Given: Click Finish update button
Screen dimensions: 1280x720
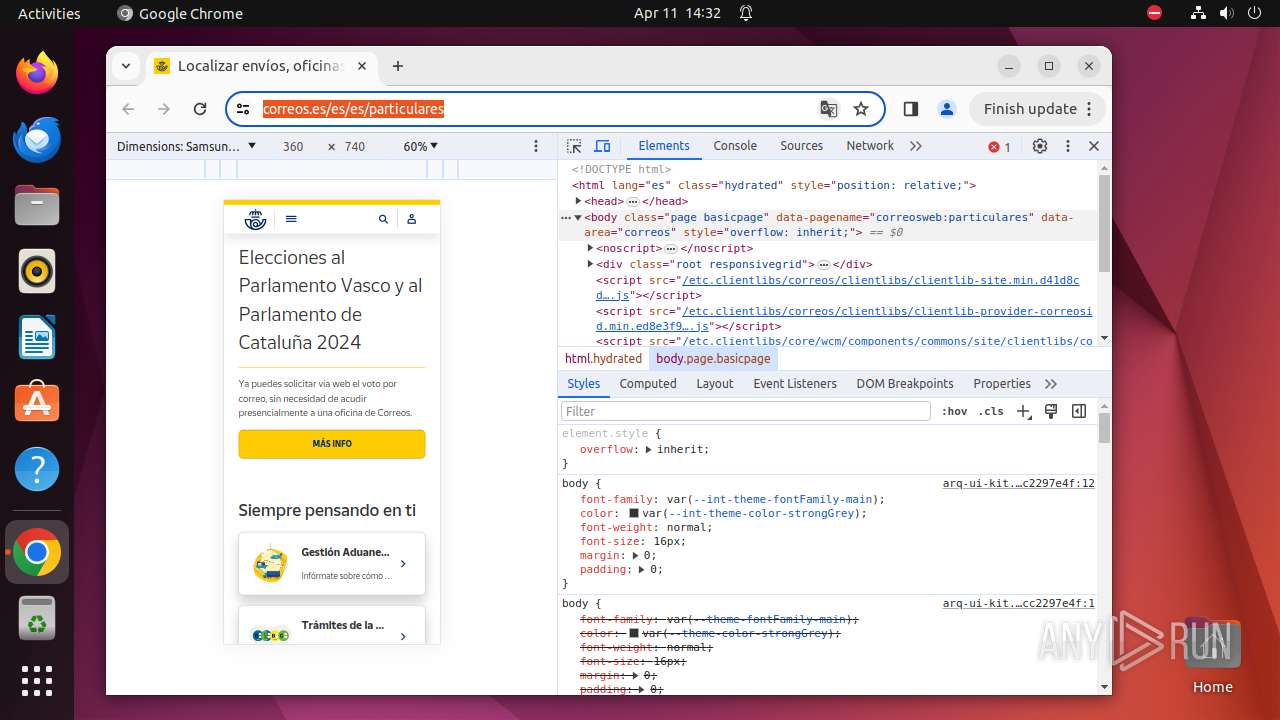Looking at the screenshot, I should pyautogui.click(x=1036, y=109).
